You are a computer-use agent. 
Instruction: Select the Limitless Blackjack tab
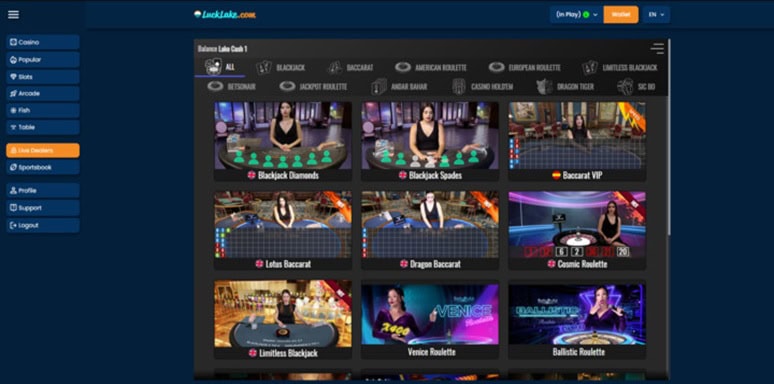pyautogui.click(x=619, y=67)
